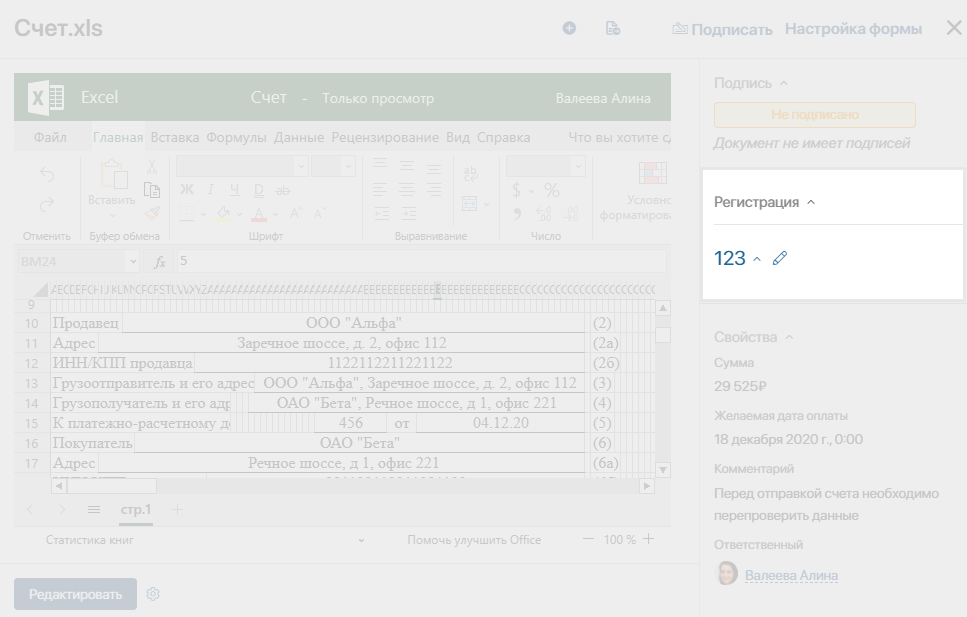
Task: Collapse the Регистрация section
Action: pos(811,202)
